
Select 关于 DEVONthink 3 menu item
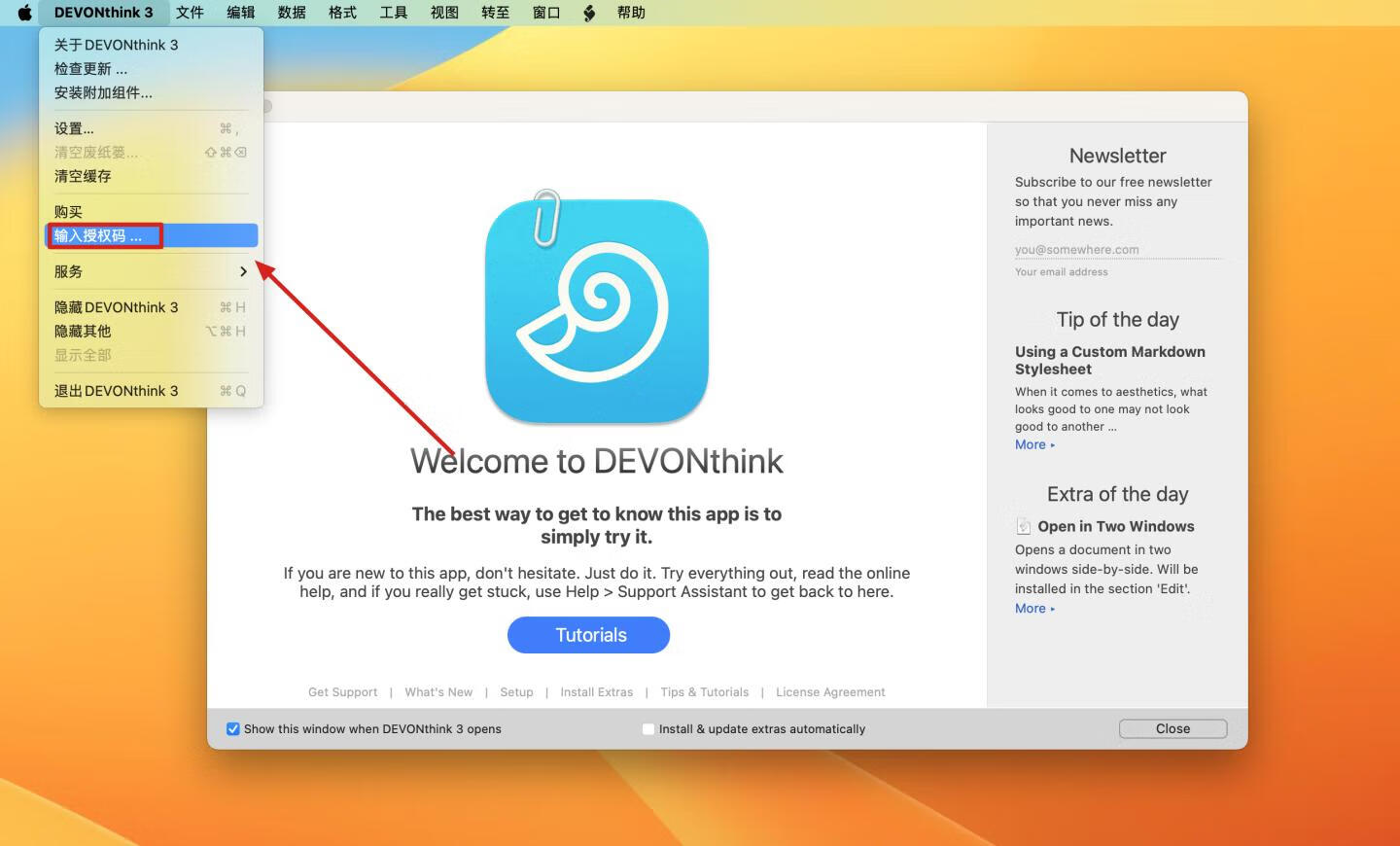(x=151, y=45)
